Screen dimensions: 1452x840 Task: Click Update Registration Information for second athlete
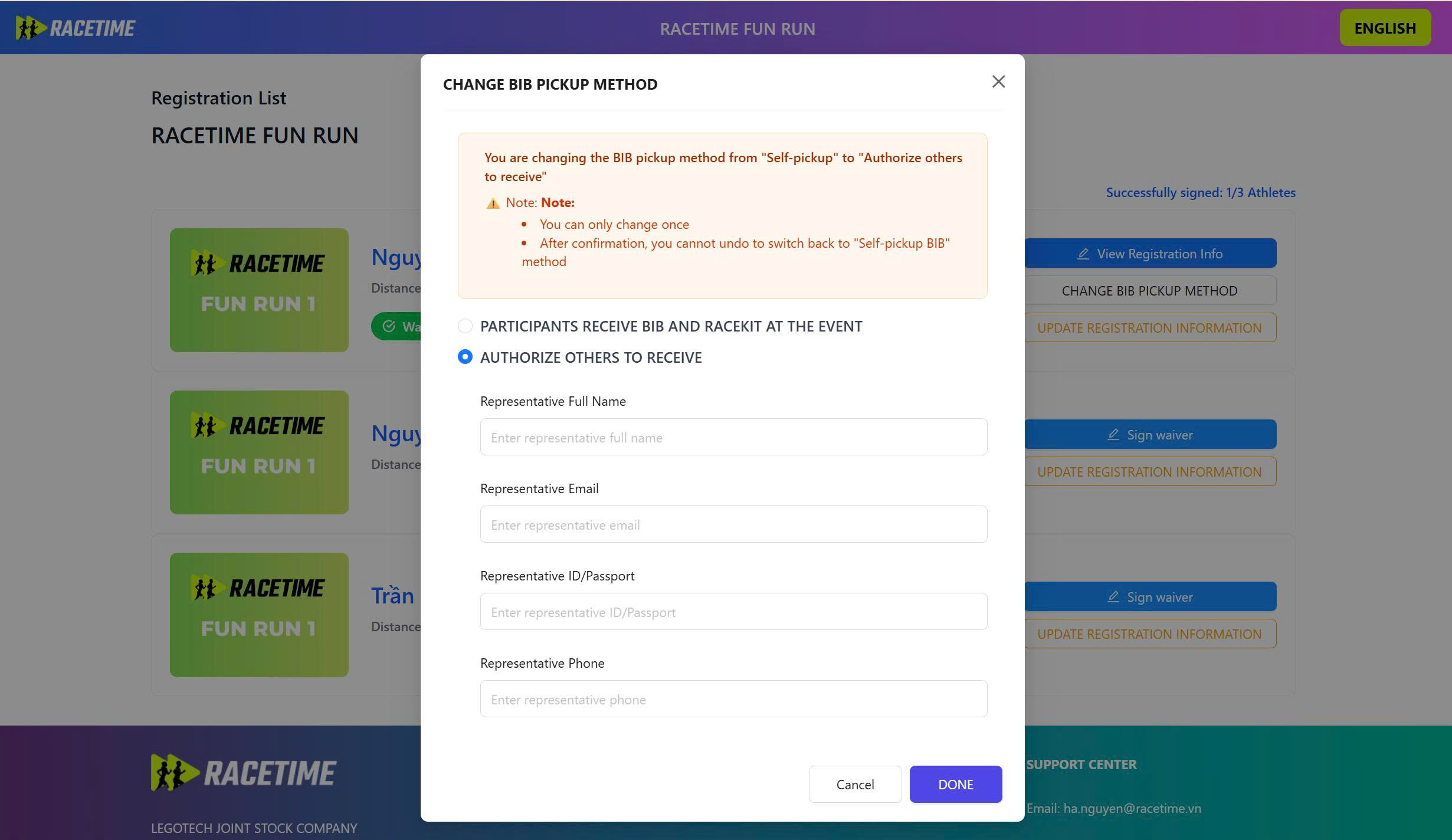(1151, 472)
